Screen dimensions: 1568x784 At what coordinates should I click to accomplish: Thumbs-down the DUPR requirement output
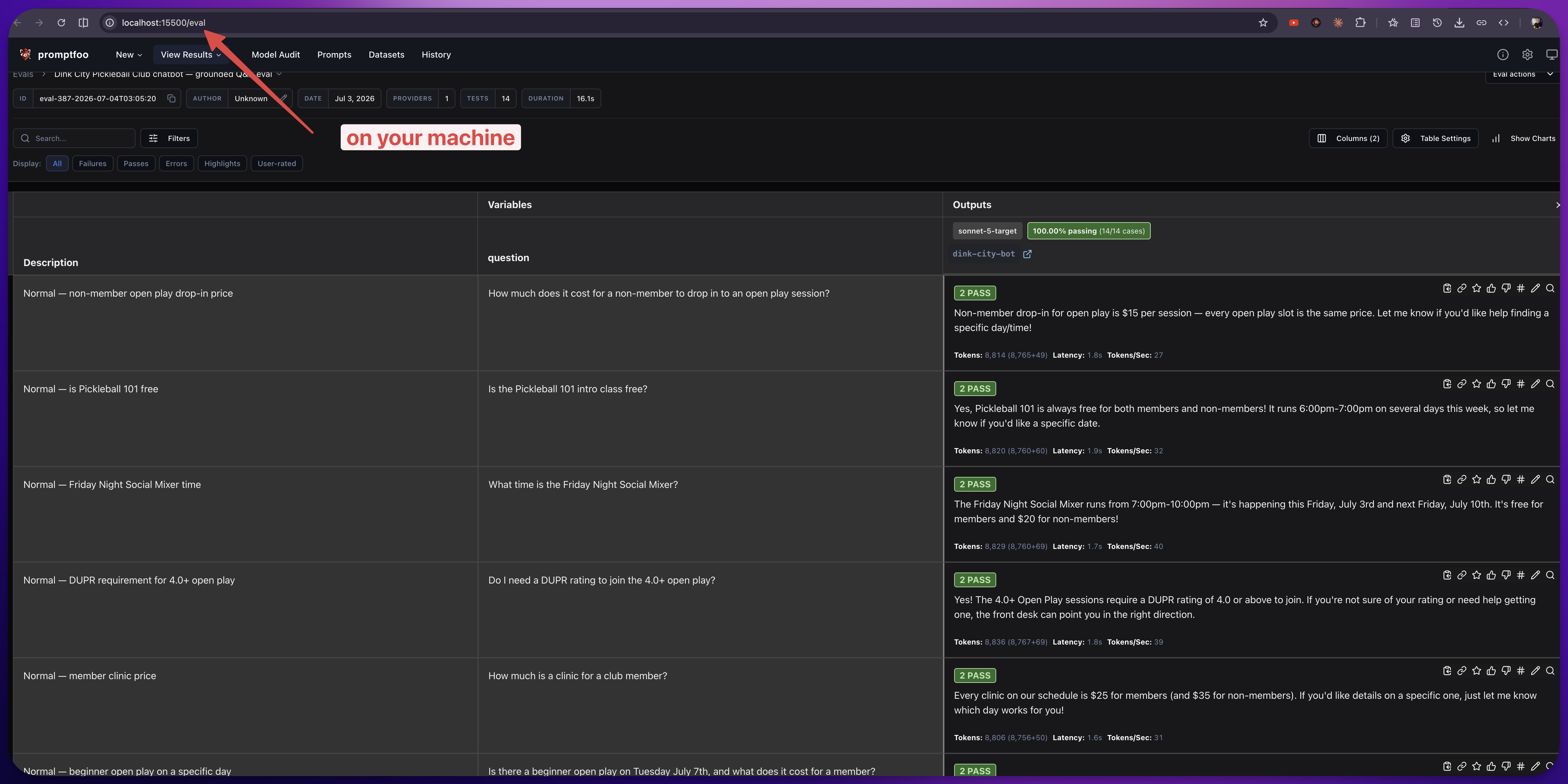[x=1506, y=575]
